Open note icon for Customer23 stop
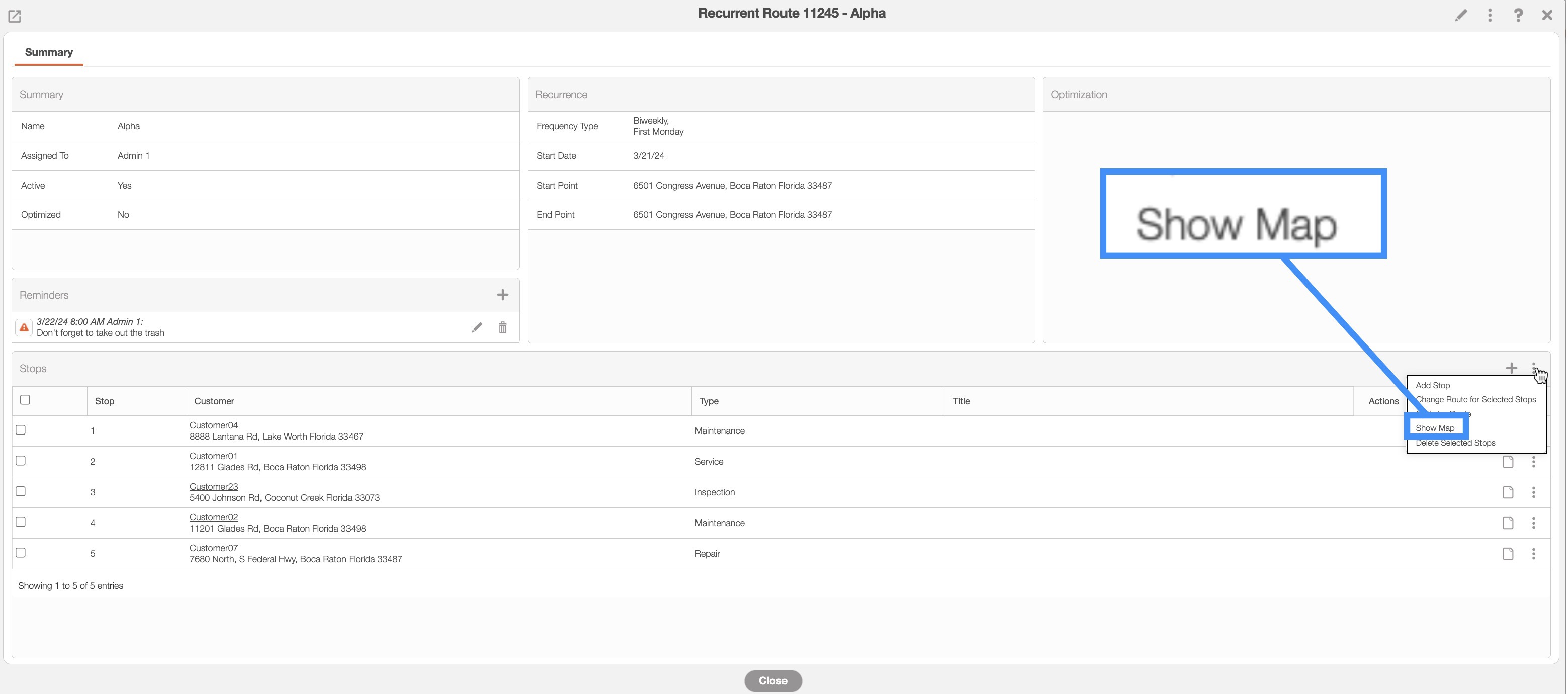 [1508, 492]
